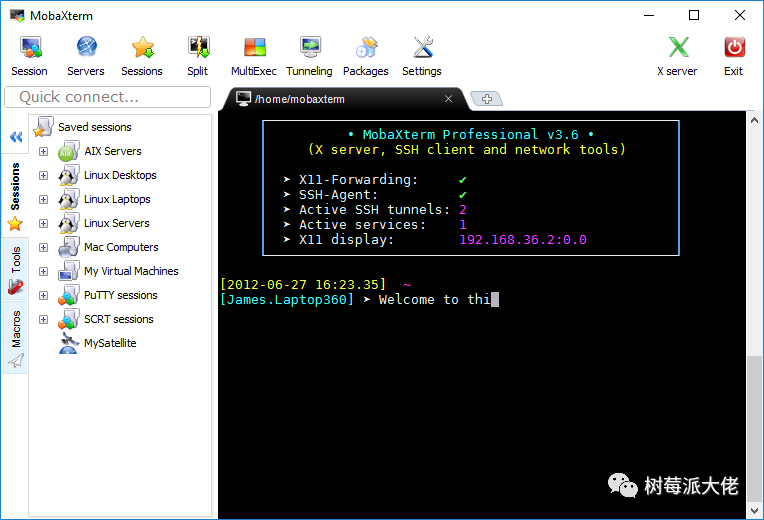Click the Quick connect input field
Viewport: 764px width, 520px height.
(x=108, y=97)
